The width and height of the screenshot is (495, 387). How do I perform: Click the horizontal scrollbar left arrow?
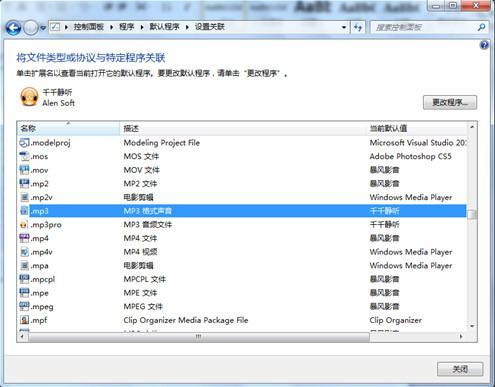point(22,337)
